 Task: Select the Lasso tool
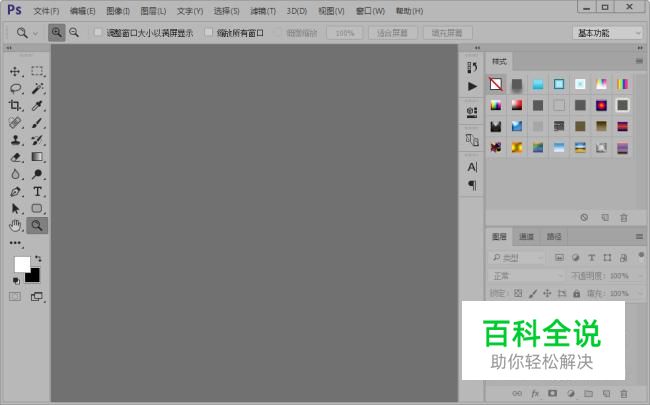[15, 88]
